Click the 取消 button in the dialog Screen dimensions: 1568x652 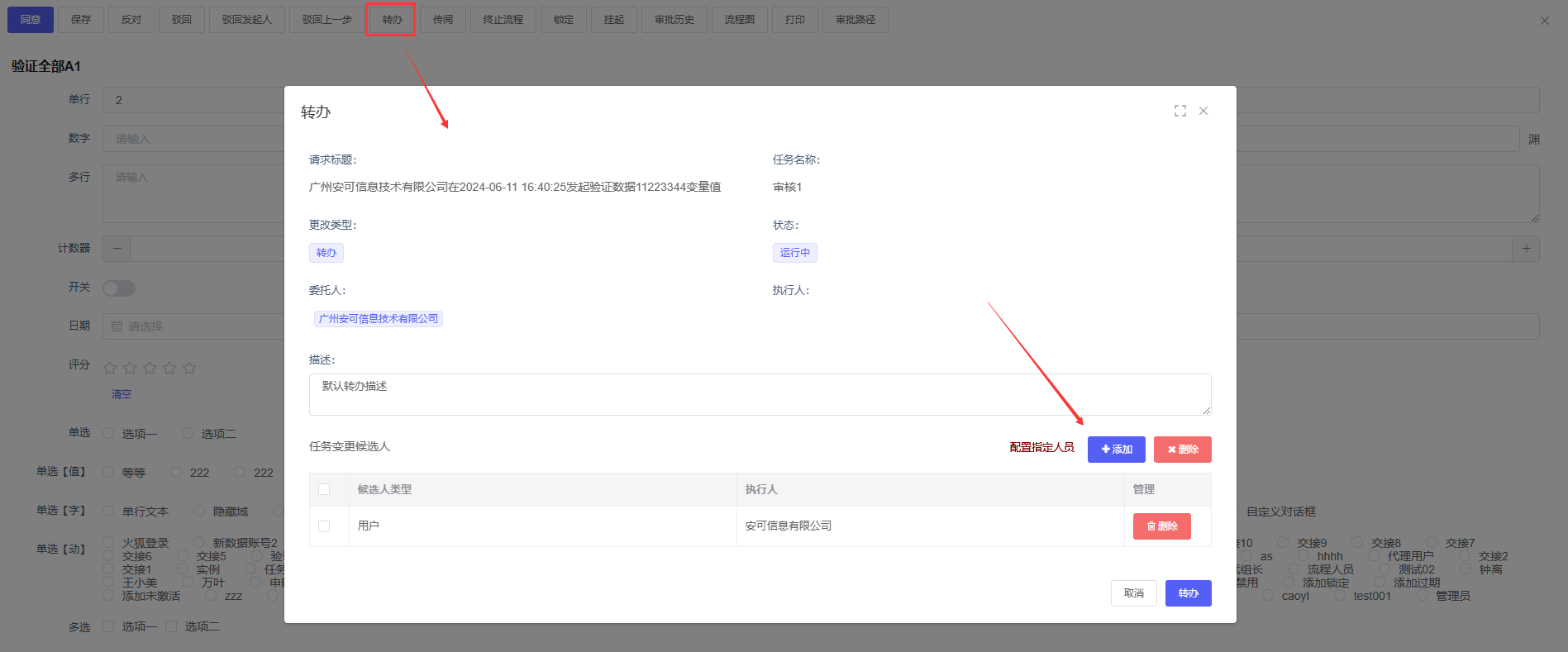(1133, 593)
